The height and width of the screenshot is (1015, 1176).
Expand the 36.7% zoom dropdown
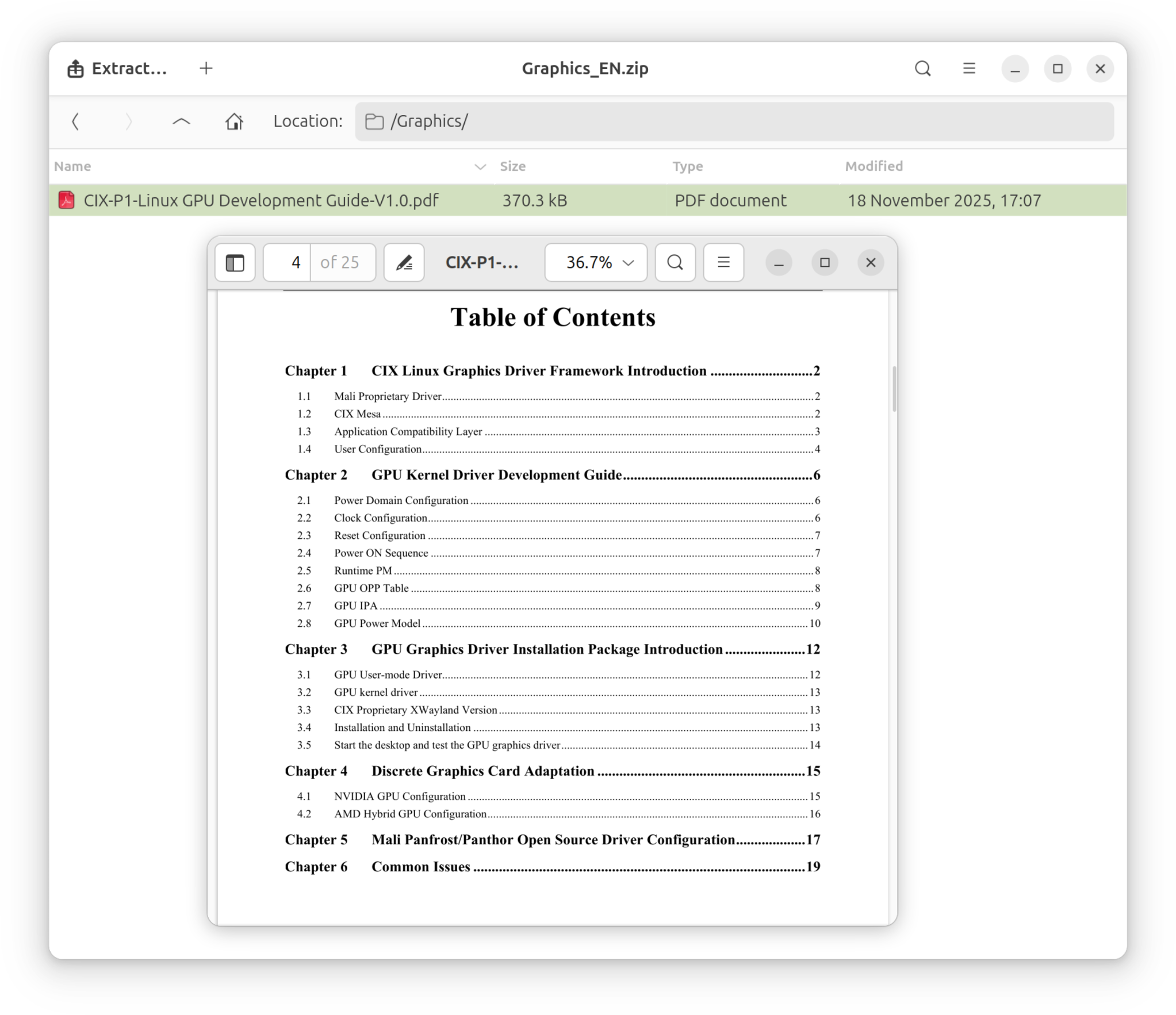point(596,263)
